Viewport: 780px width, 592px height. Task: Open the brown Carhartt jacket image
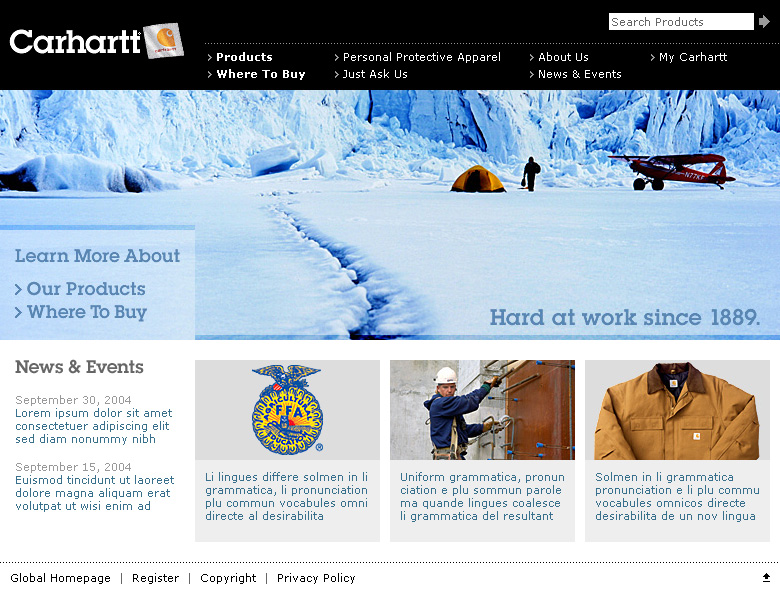coord(677,409)
